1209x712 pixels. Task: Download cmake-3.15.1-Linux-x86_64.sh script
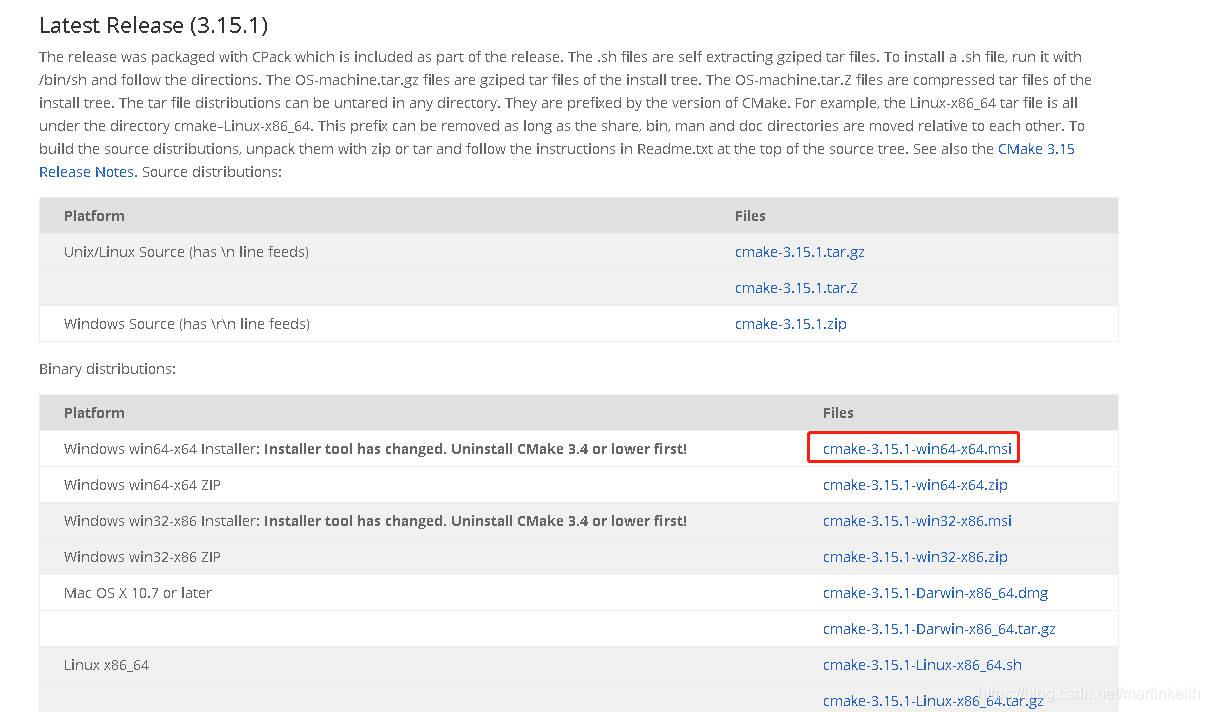click(x=922, y=665)
